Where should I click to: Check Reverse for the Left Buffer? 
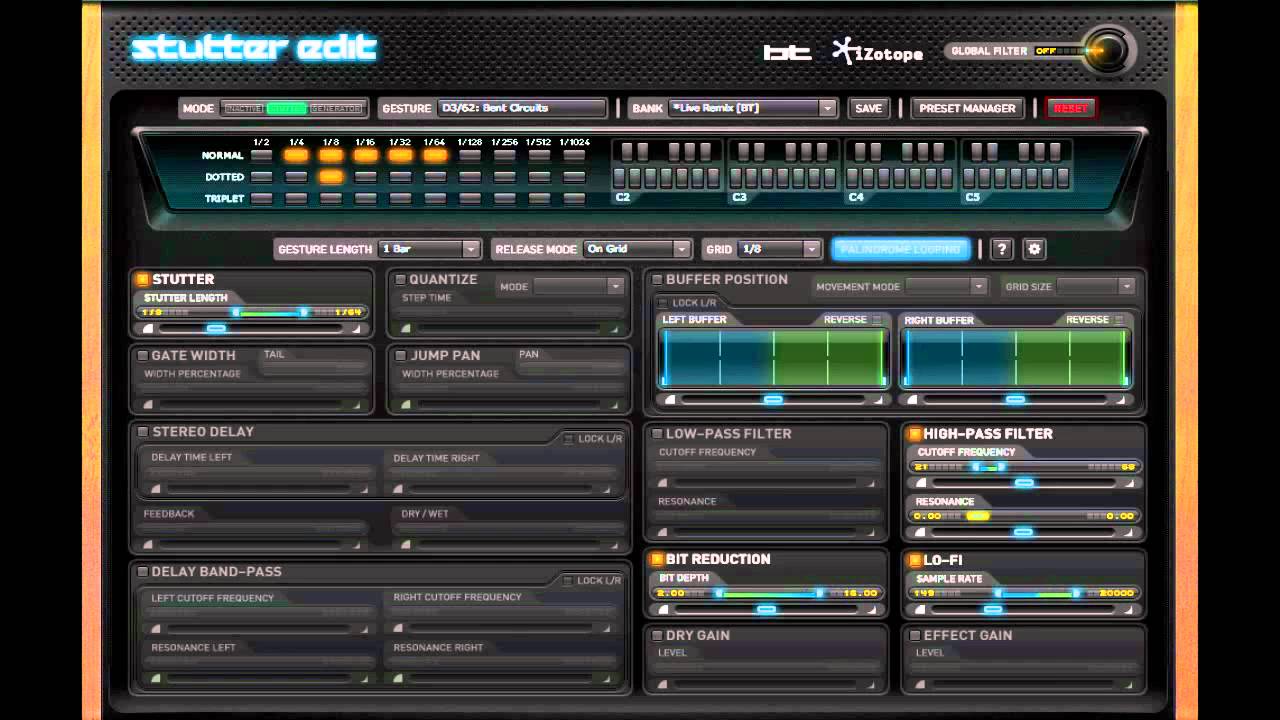click(x=877, y=320)
